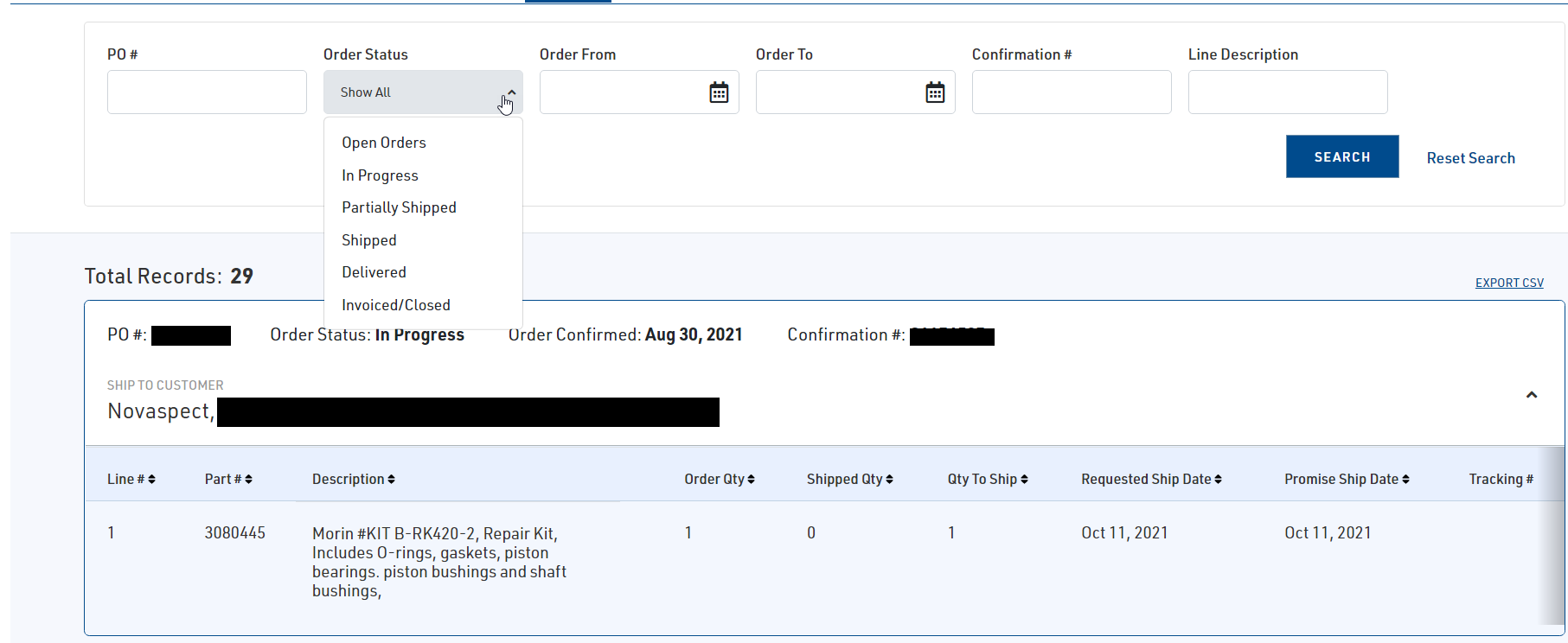Select Invoiced/Closed status option
1568x643 pixels.
(x=396, y=305)
